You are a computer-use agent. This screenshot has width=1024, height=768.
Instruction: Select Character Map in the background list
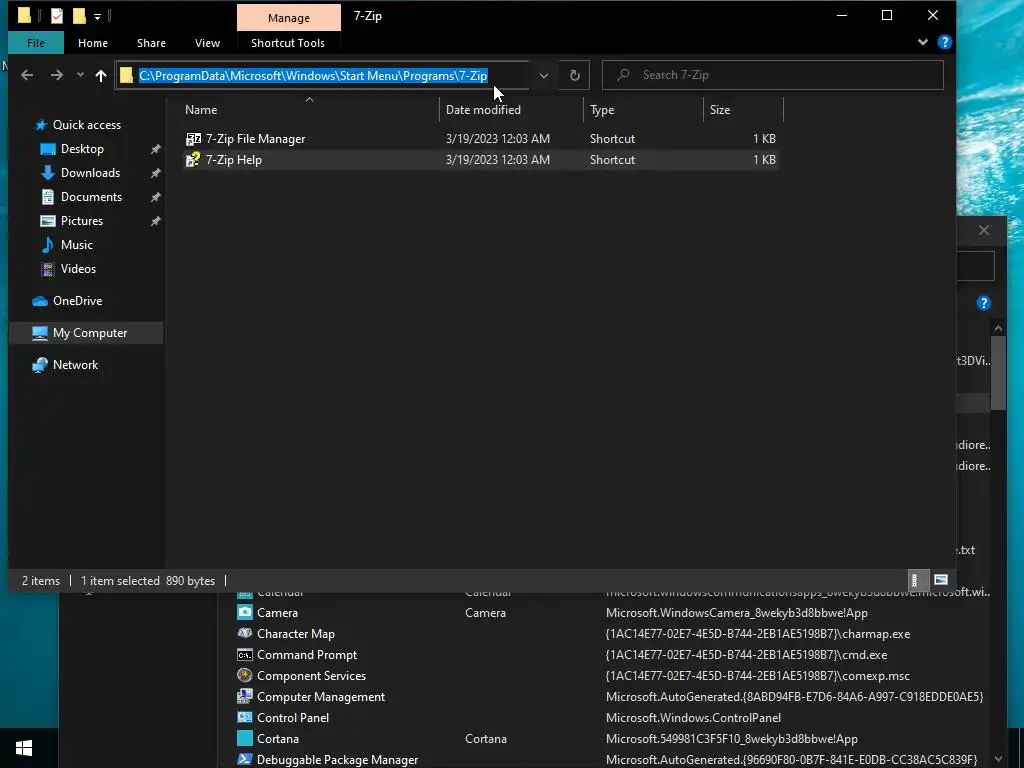pos(613,633)
